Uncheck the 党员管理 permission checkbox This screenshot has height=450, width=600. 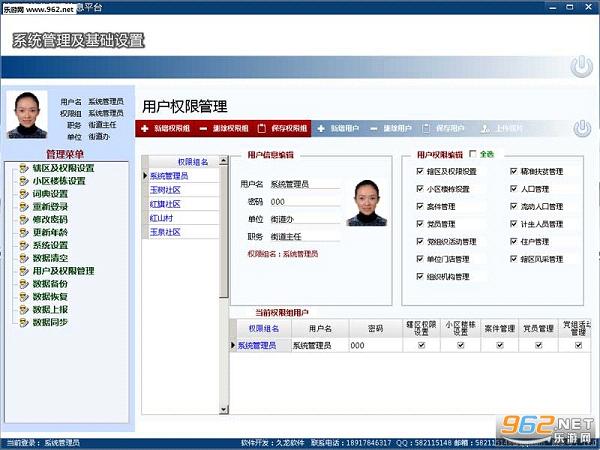point(420,223)
